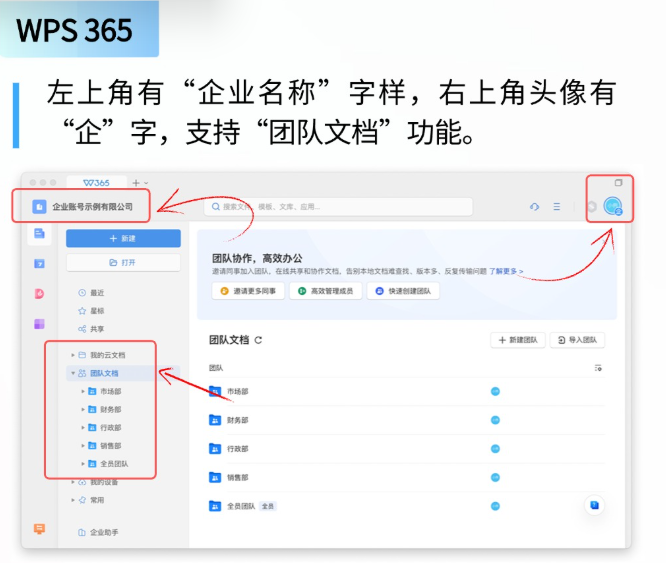Click 导入团队 button
This screenshot has height=563, width=666.
click(x=577, y=340)
